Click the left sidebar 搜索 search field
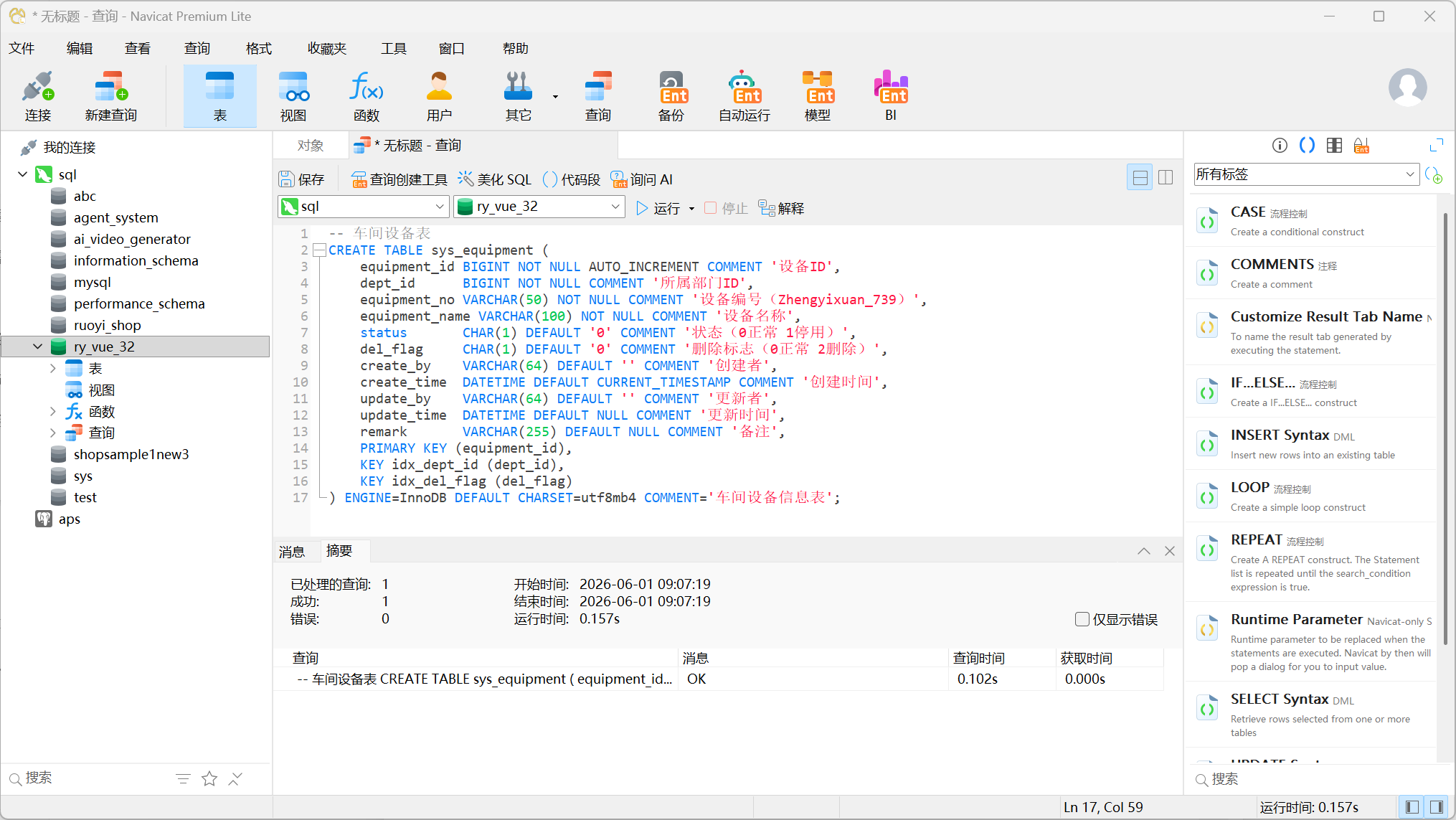The width and height of the screenshot is (1456, 820). tap(86, 778)
